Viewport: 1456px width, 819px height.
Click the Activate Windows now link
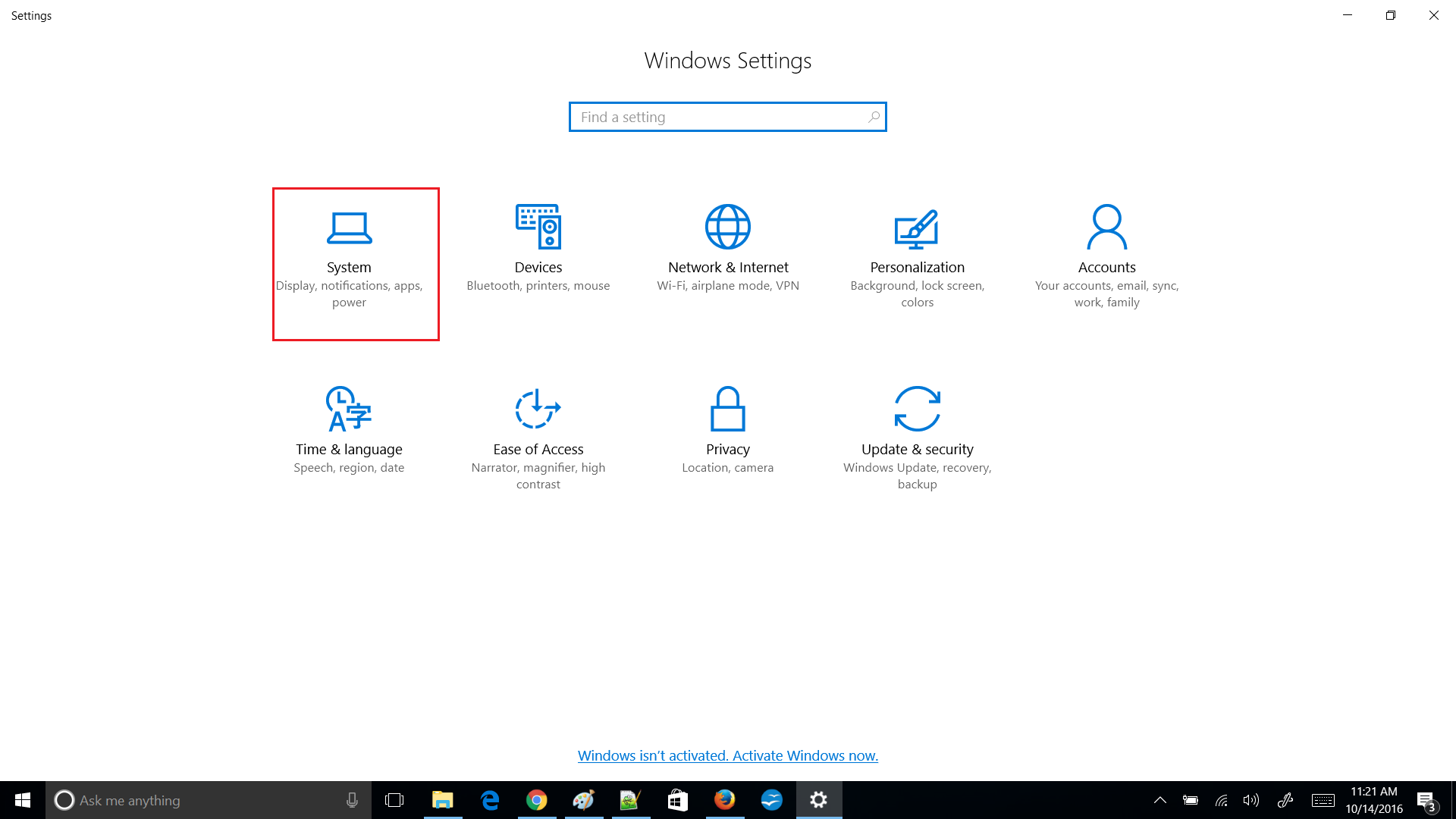[x=728, y=755]
